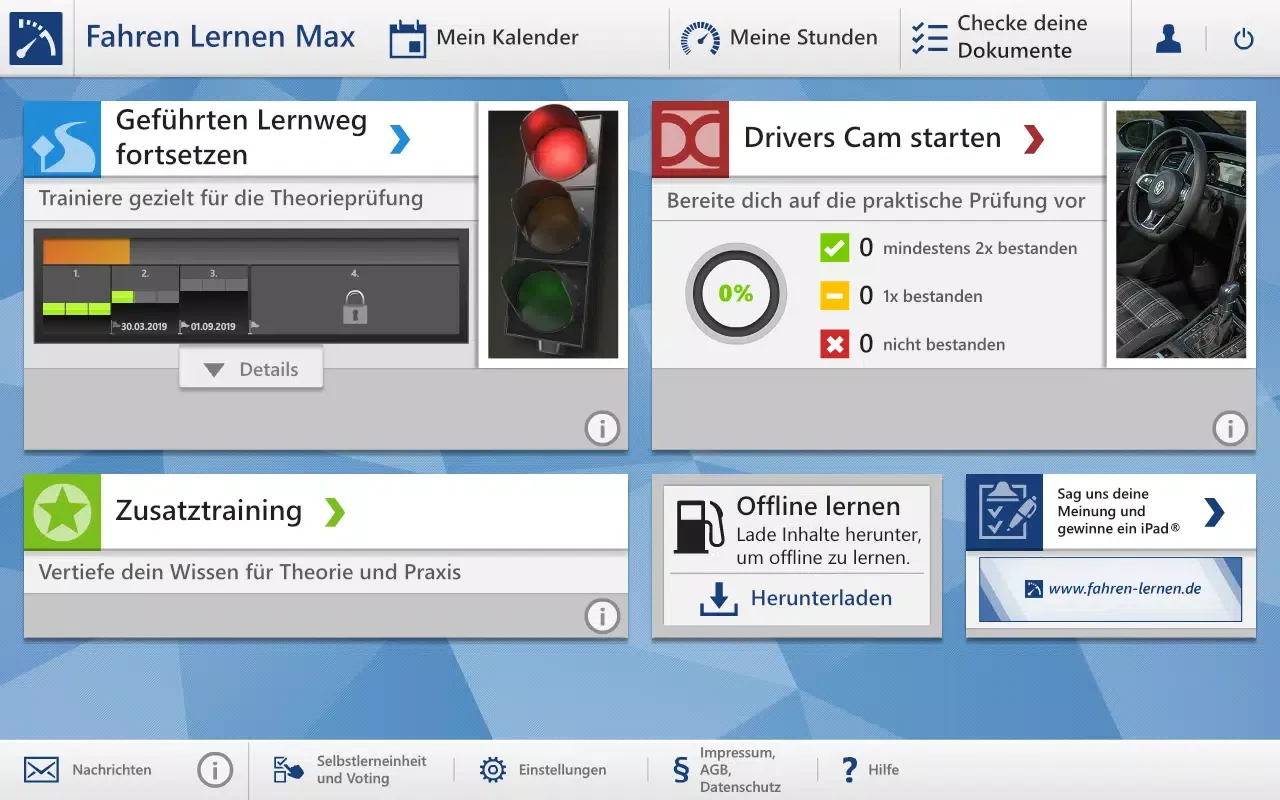Screen dimensions: 1280x800
Task: Show info for Zusatztraining card
Action: point(602,616)
